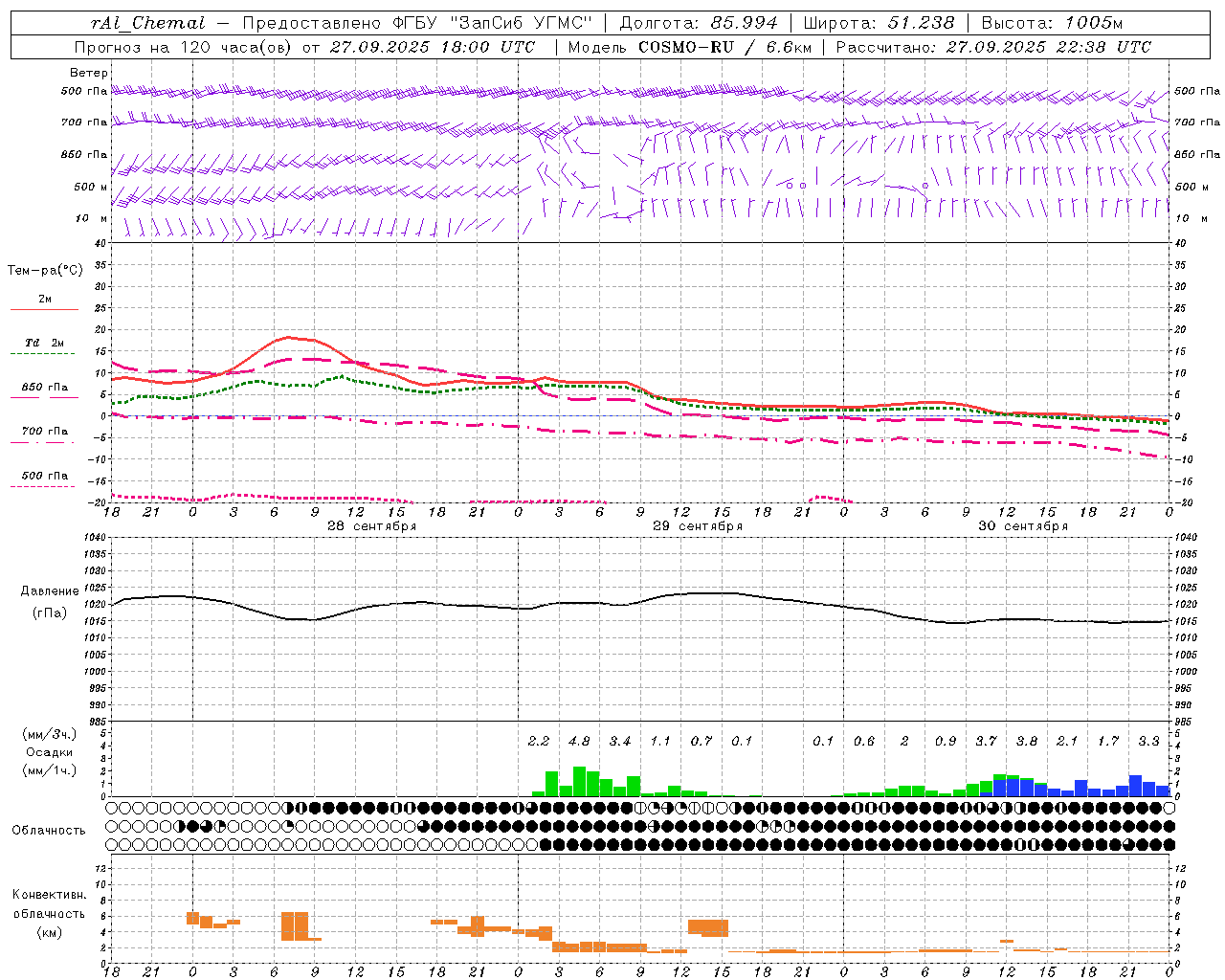Image resolution: width=1225 pixels, height=980 pixels.
Task: Click the Давление pressure panel label
Action: tap(50, 591)
